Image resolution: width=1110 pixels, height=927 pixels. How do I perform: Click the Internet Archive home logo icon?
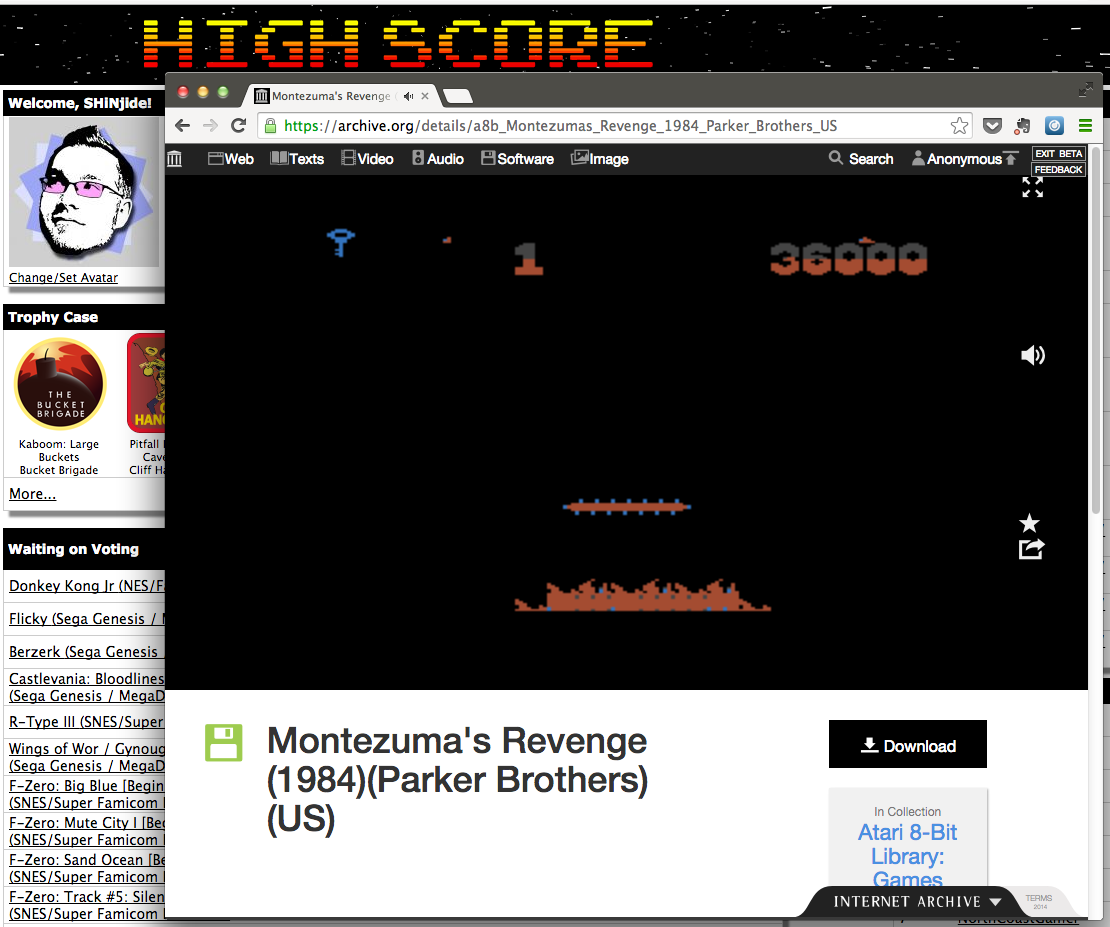pyautogui.click(x=175, y=158)
